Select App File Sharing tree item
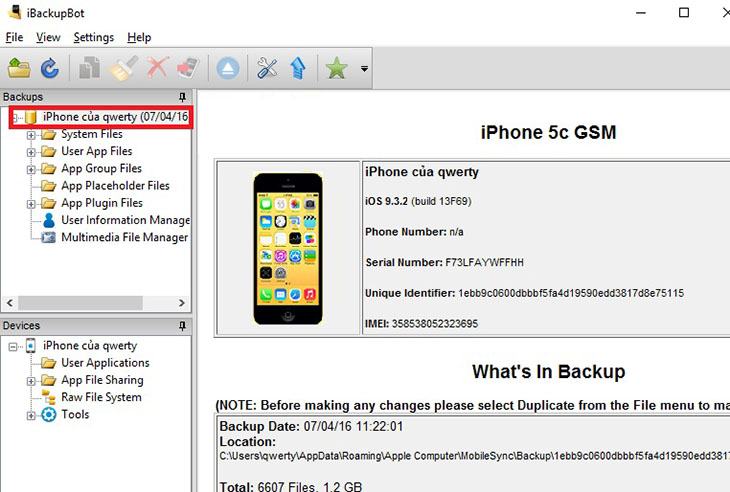 tap(102, 380)
